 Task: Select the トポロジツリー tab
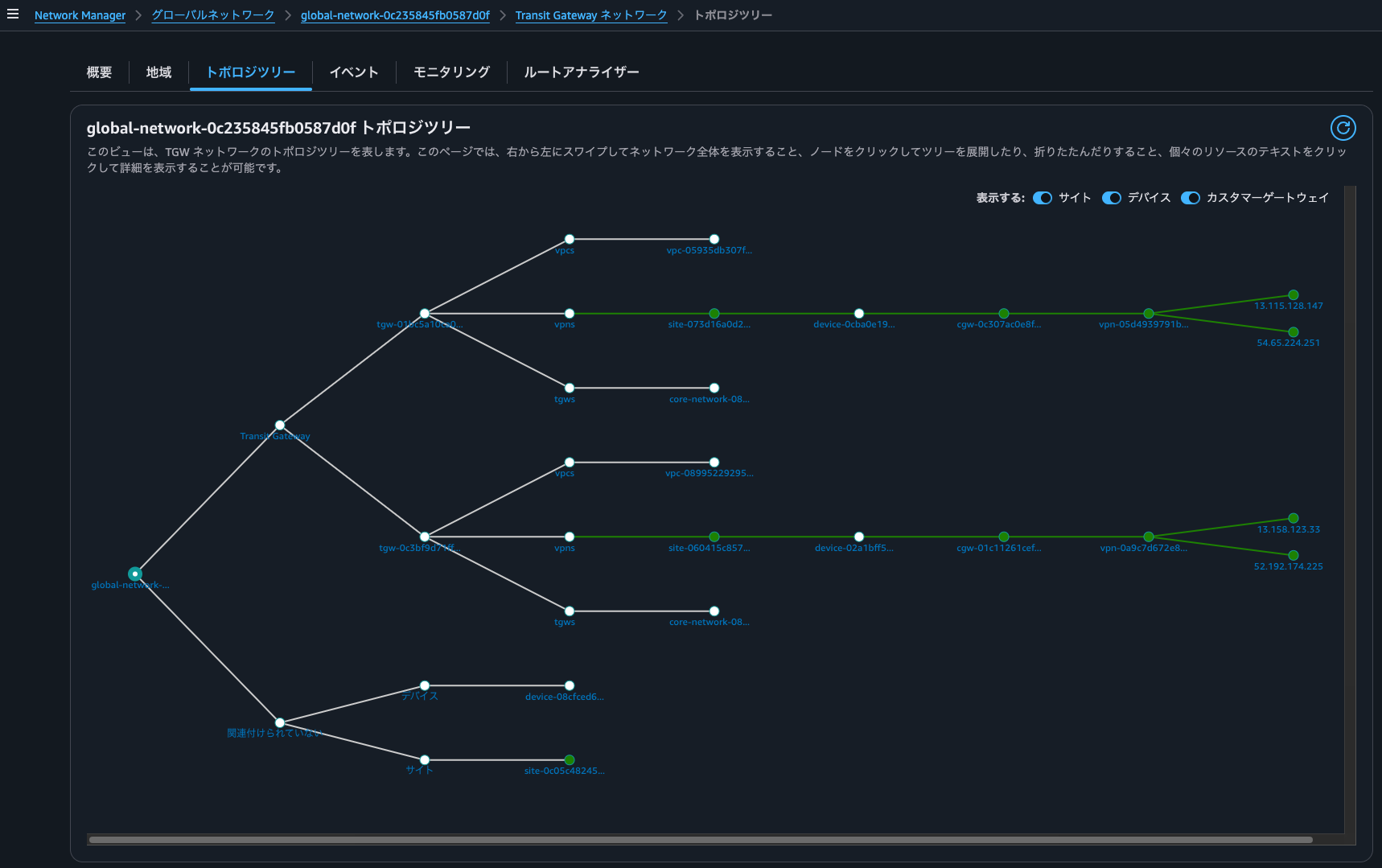coord(250,72)
